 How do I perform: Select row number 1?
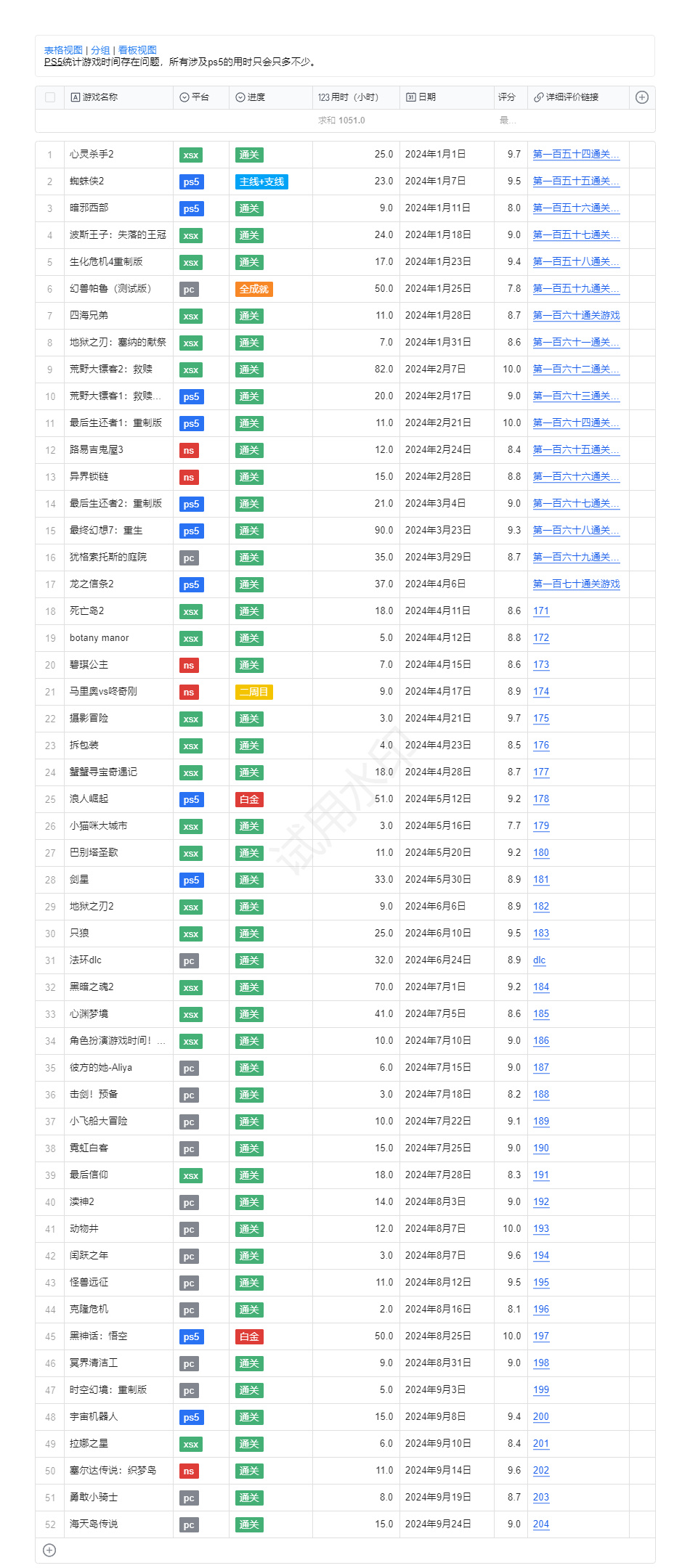click(50, 155)
